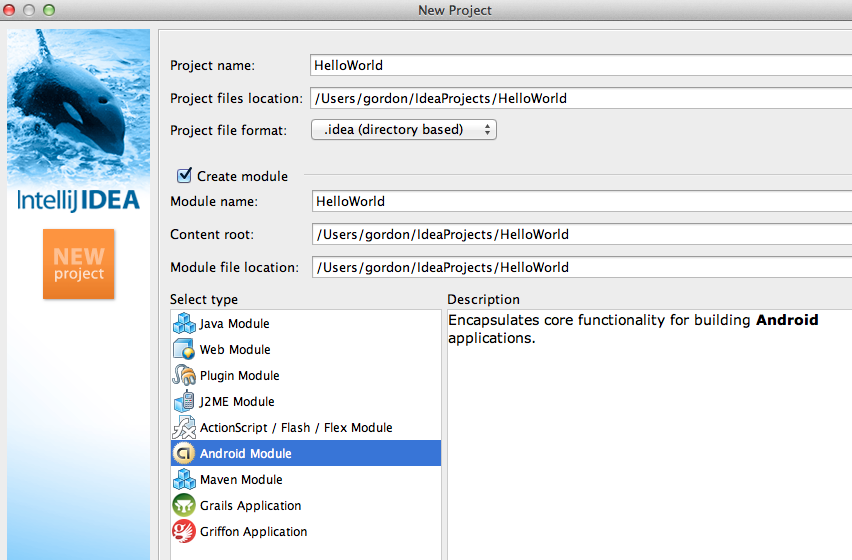Select Java Module from type list
Image resolution: width=852 pixels, height=560 pixels.
point(234,324)
